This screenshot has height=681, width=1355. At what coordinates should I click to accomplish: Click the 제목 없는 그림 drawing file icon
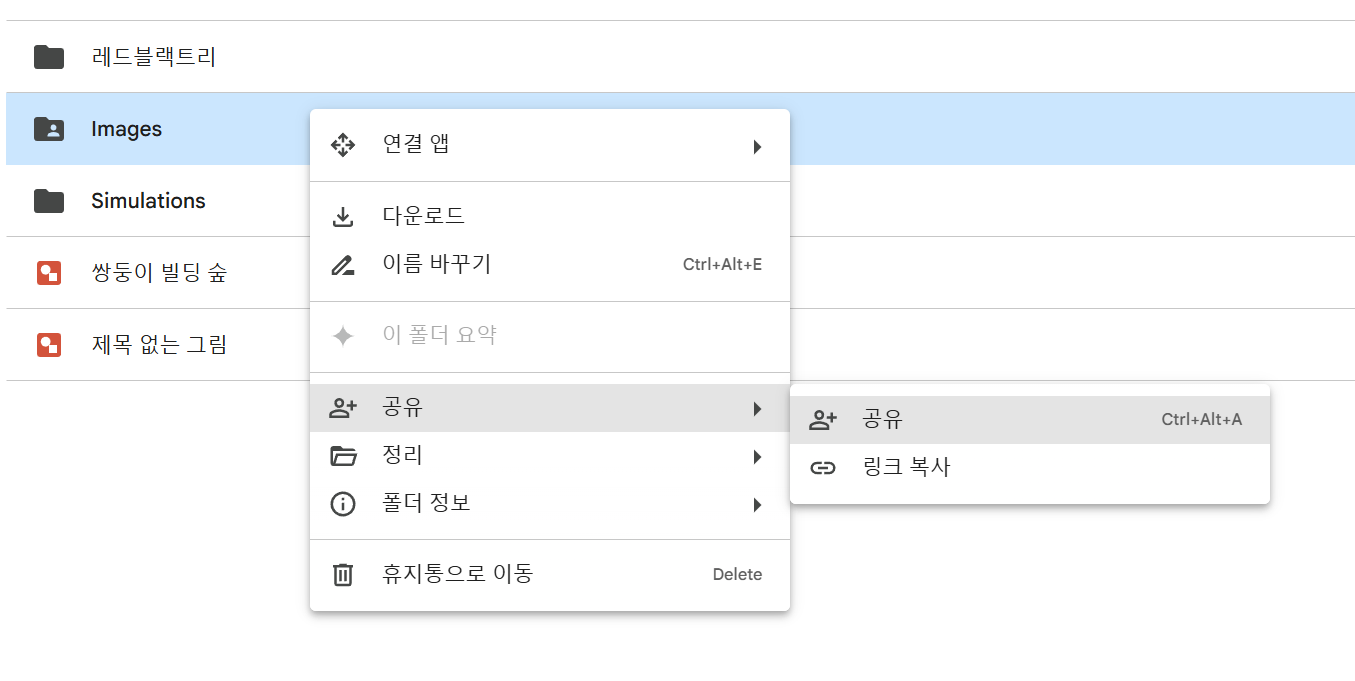pos(49,345)
